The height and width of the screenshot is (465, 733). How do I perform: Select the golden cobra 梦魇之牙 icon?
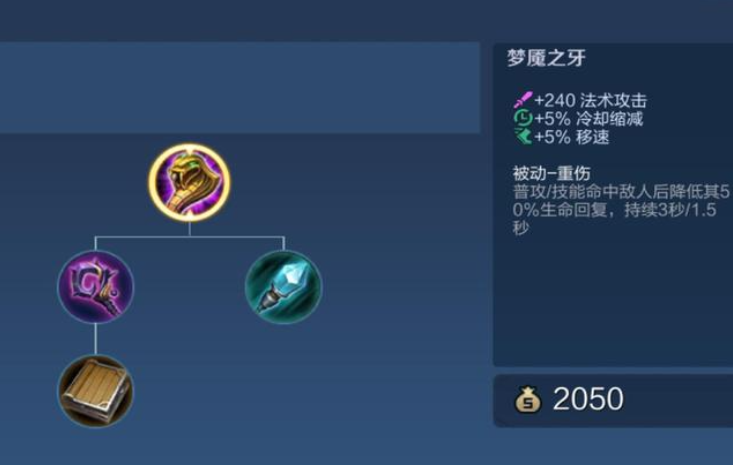(189, 182)
